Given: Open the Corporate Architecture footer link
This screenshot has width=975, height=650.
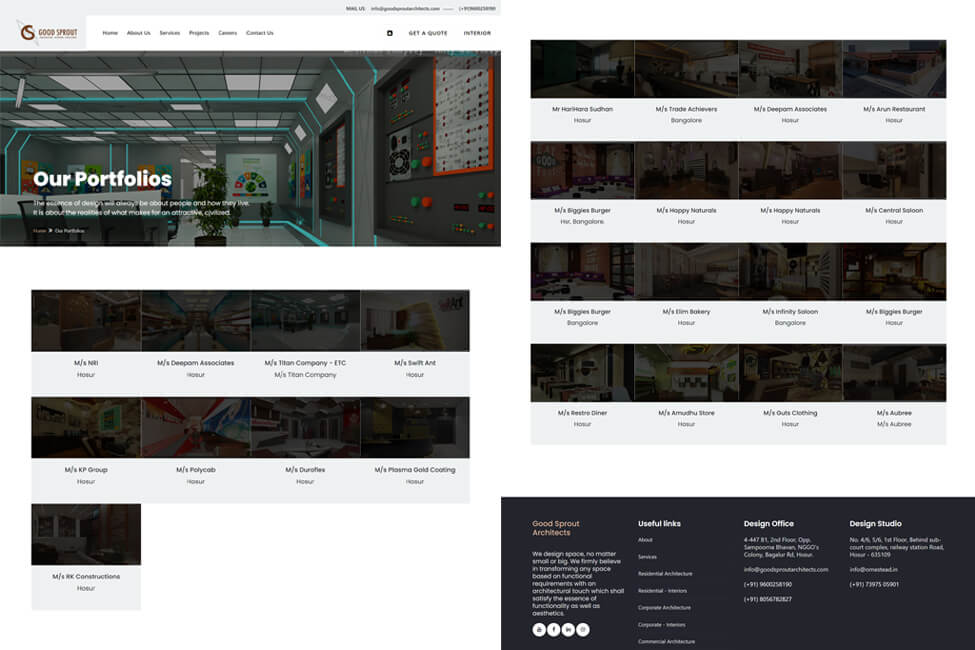Looking at the screenshot, I should (x=664, y=607).
